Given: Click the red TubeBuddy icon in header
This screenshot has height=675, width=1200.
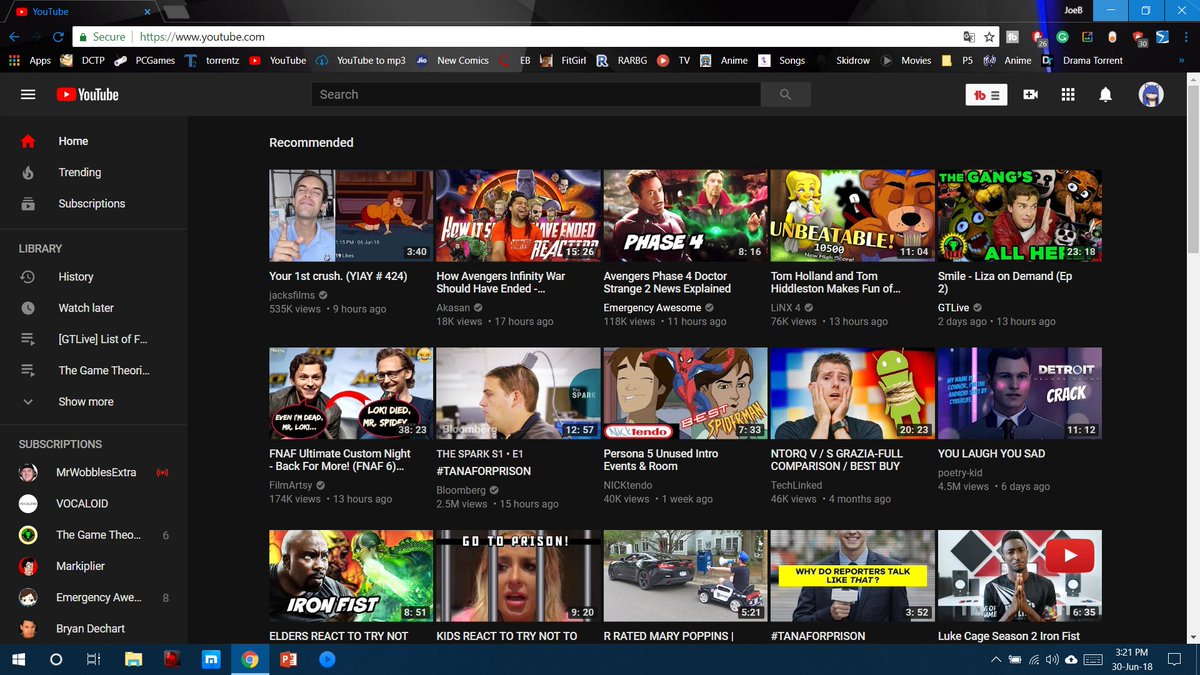Looking at the screenshot, I should (985, 94).
